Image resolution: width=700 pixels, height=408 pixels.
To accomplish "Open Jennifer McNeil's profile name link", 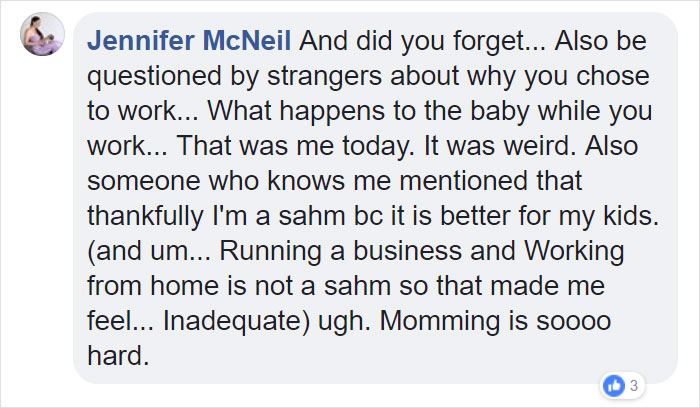I will click(189, 43).
